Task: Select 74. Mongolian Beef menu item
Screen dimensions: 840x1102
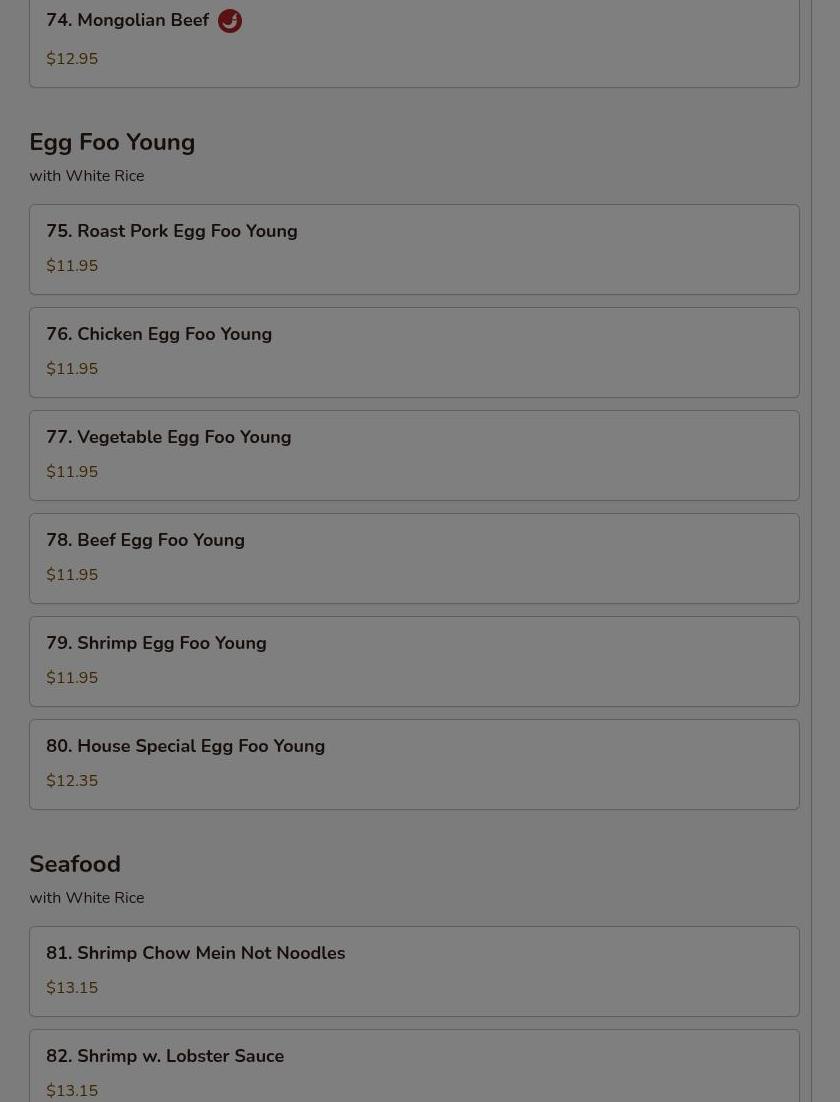Action: 414,43
